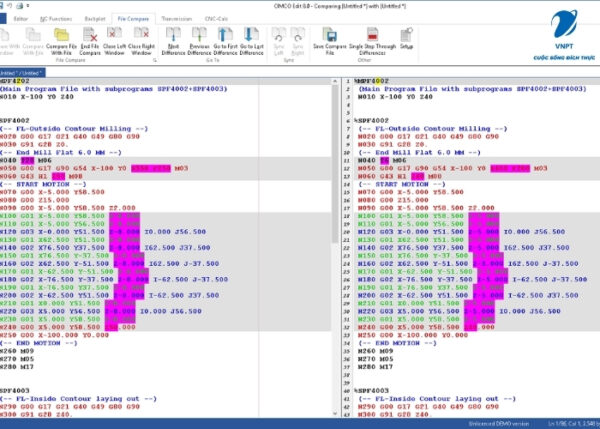Click 'END MOTION' comment in right pane
600x429 pixels.
397,343
